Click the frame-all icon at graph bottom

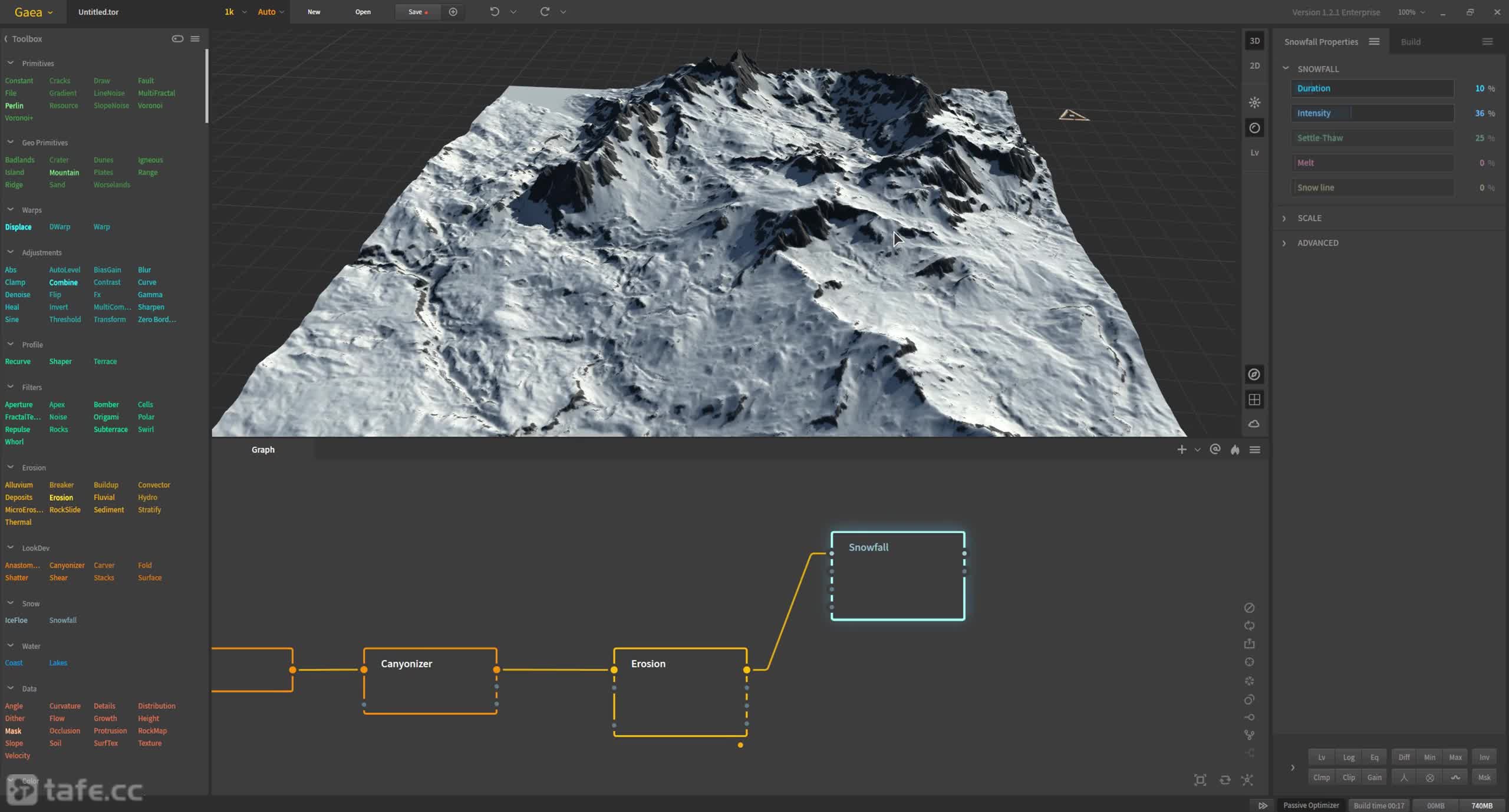(1200, 780)
